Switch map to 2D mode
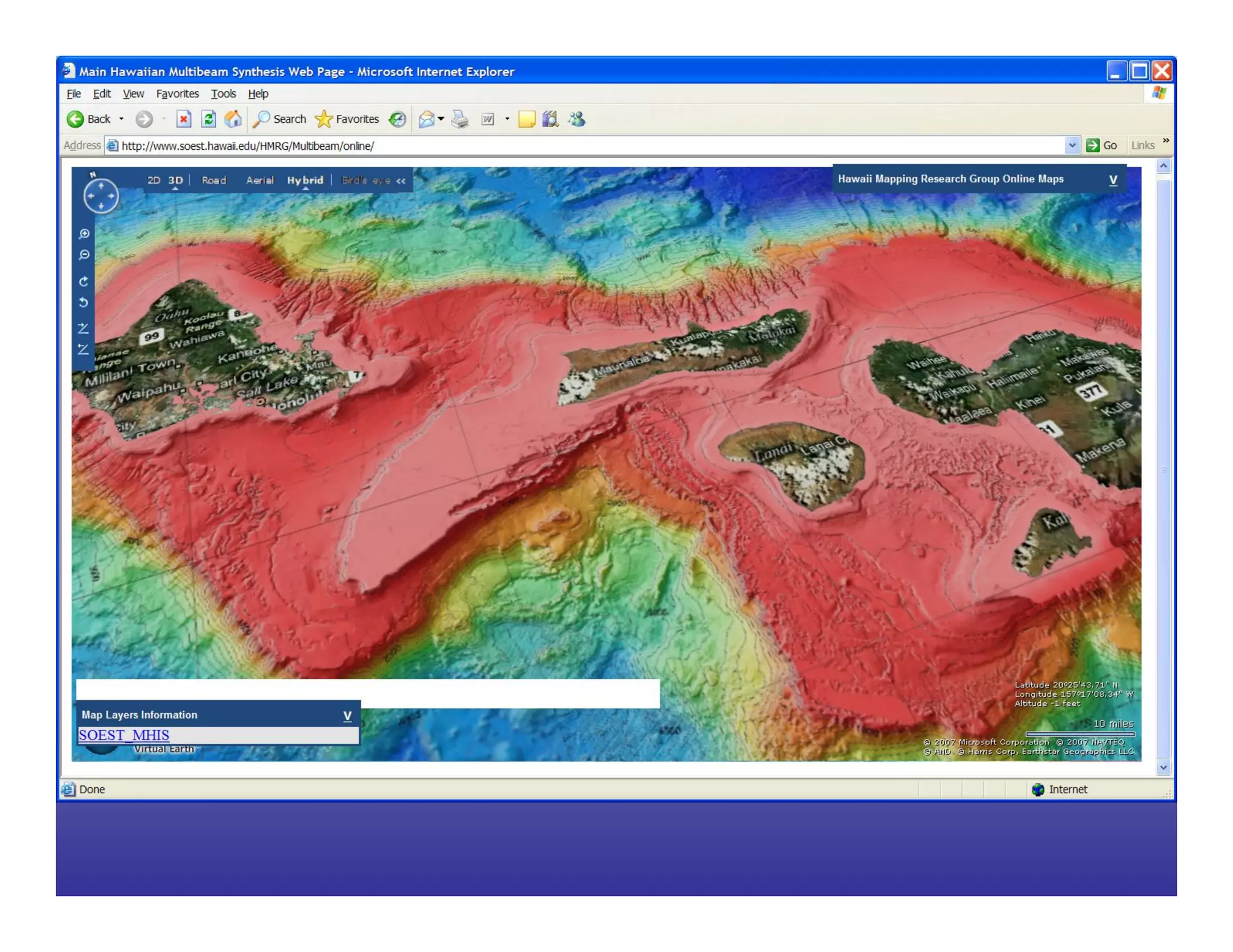 click(x=154, y=180)
